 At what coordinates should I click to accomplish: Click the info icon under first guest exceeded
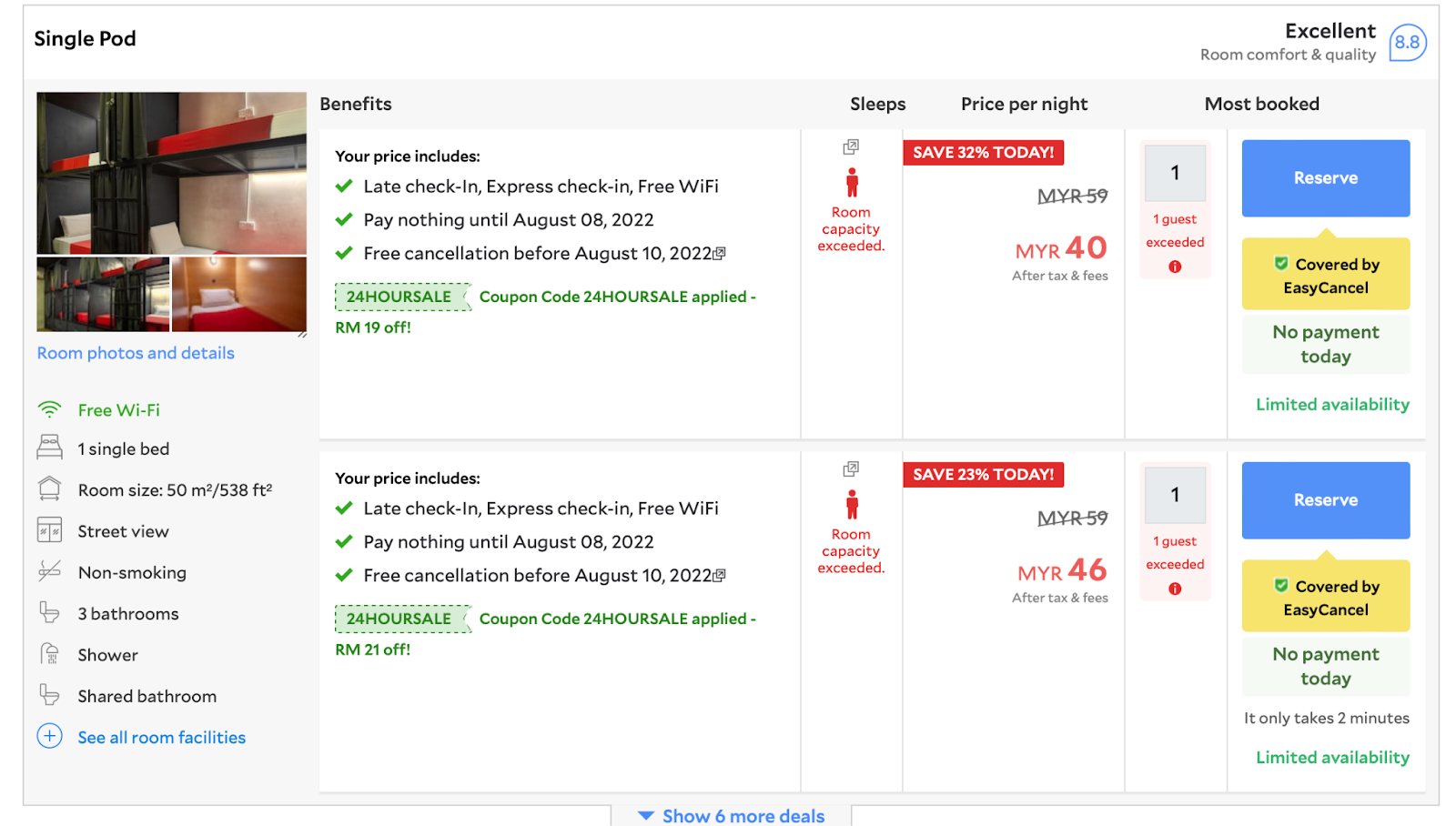coord(1175,267)
